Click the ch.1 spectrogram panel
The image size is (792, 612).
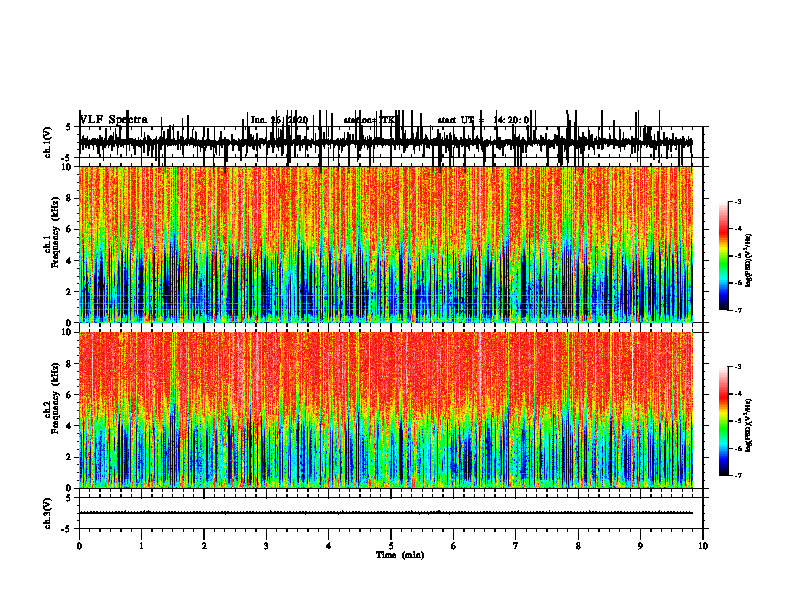(x=386, y=244)
